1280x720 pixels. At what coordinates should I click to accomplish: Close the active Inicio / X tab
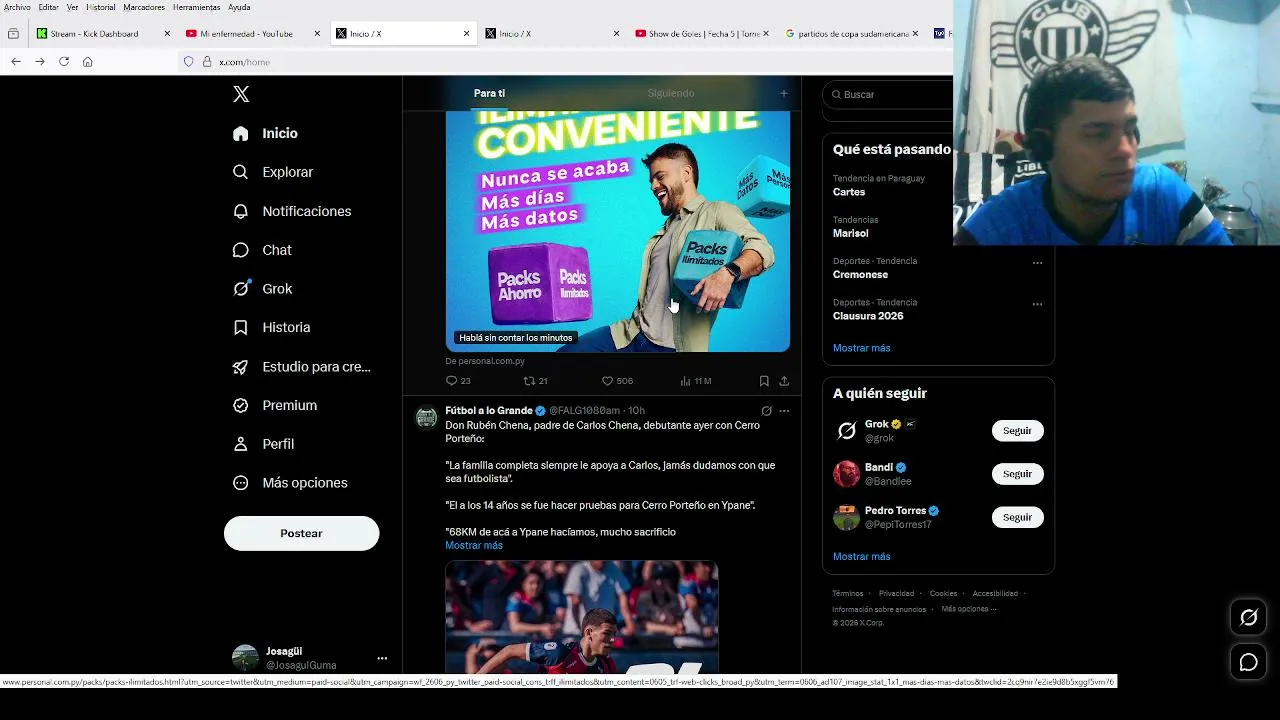466,34
